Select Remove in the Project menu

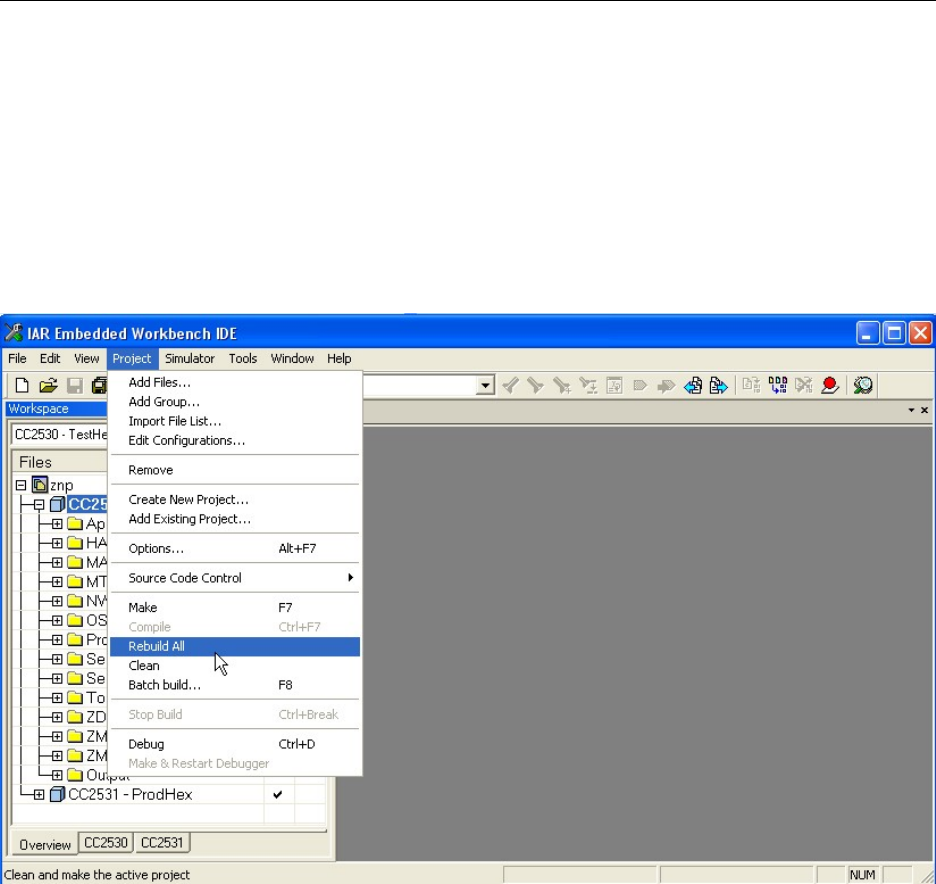(x=235, y=470)
